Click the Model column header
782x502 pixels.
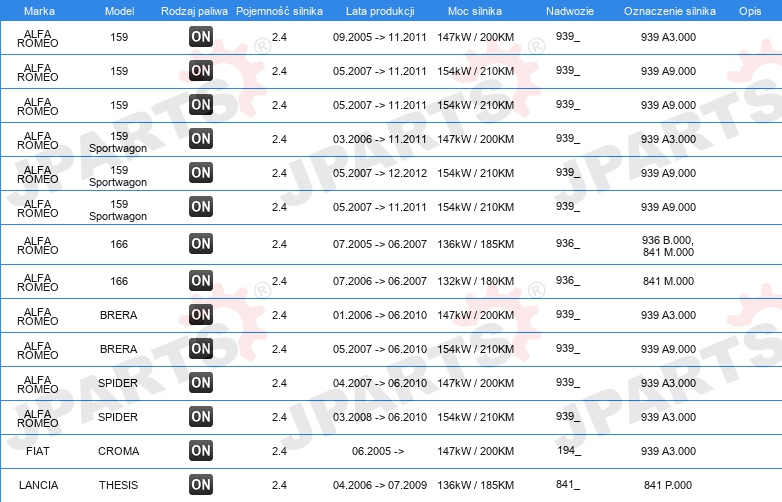pyautogui.click(x=119, y=11)
